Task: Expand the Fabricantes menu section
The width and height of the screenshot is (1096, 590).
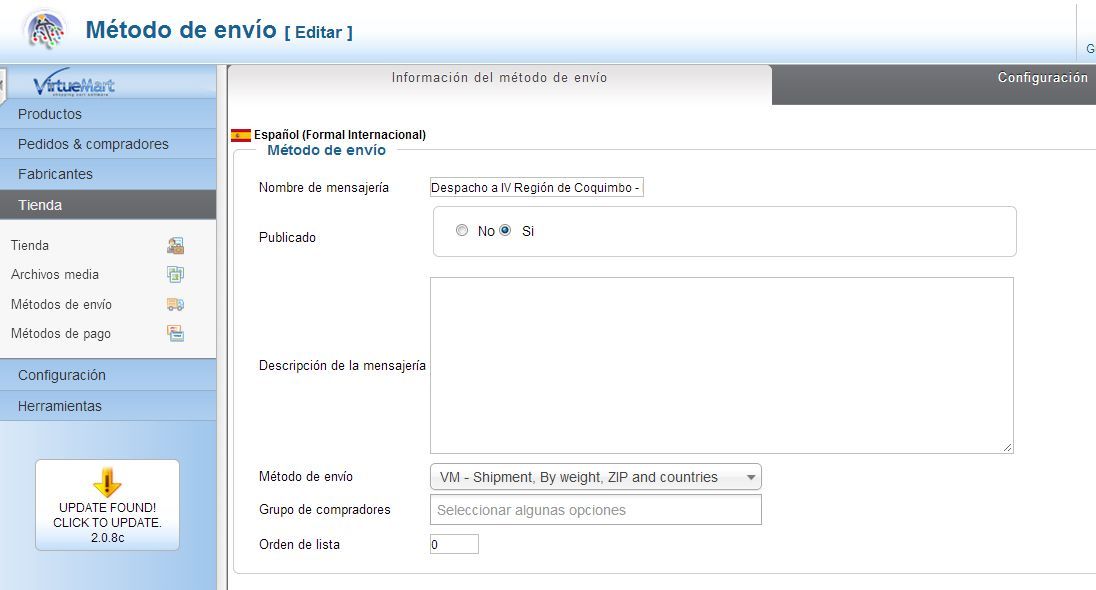Action: pos(108,174)
